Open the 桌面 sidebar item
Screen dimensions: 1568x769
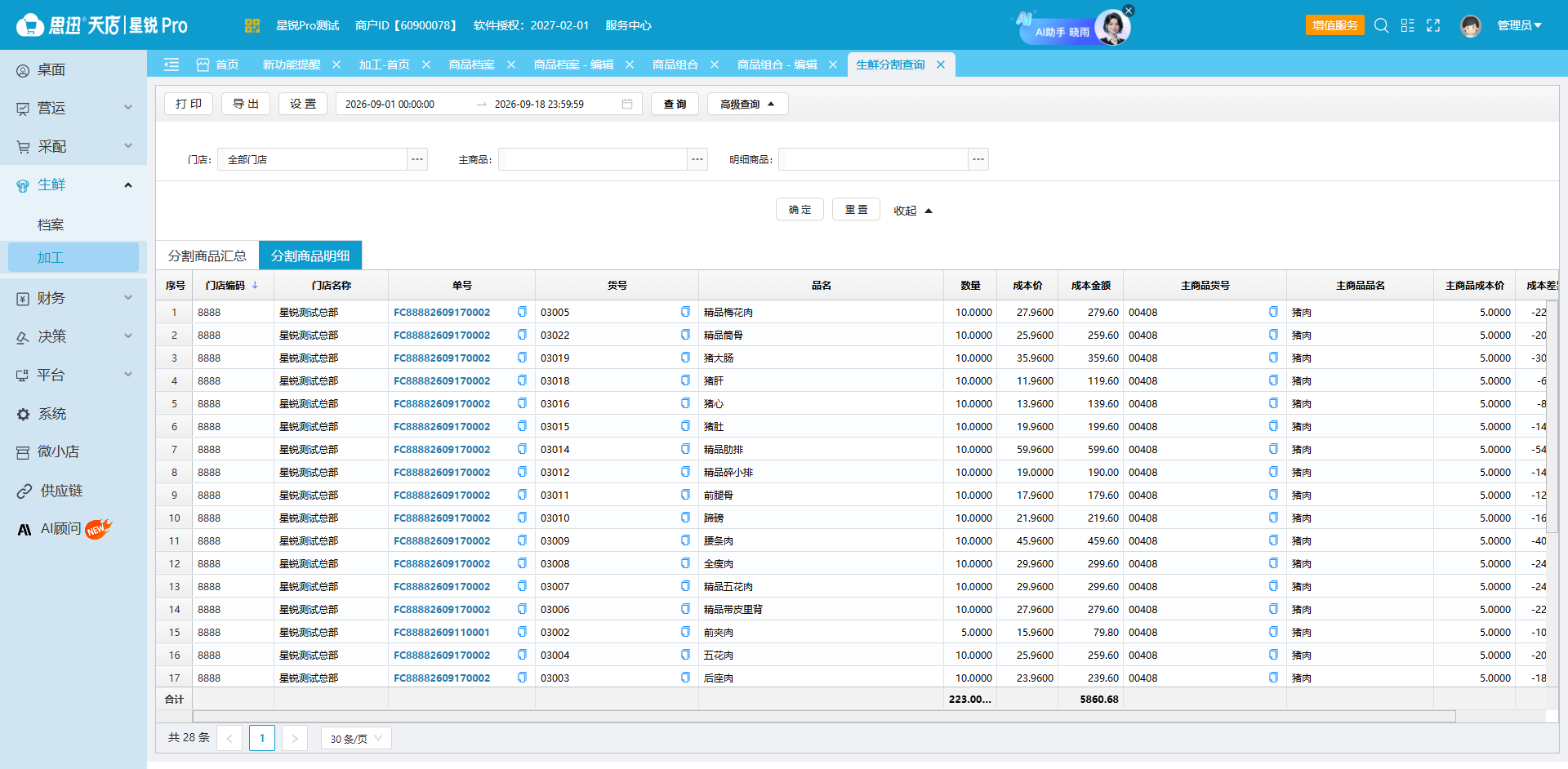tap(73, 70)
